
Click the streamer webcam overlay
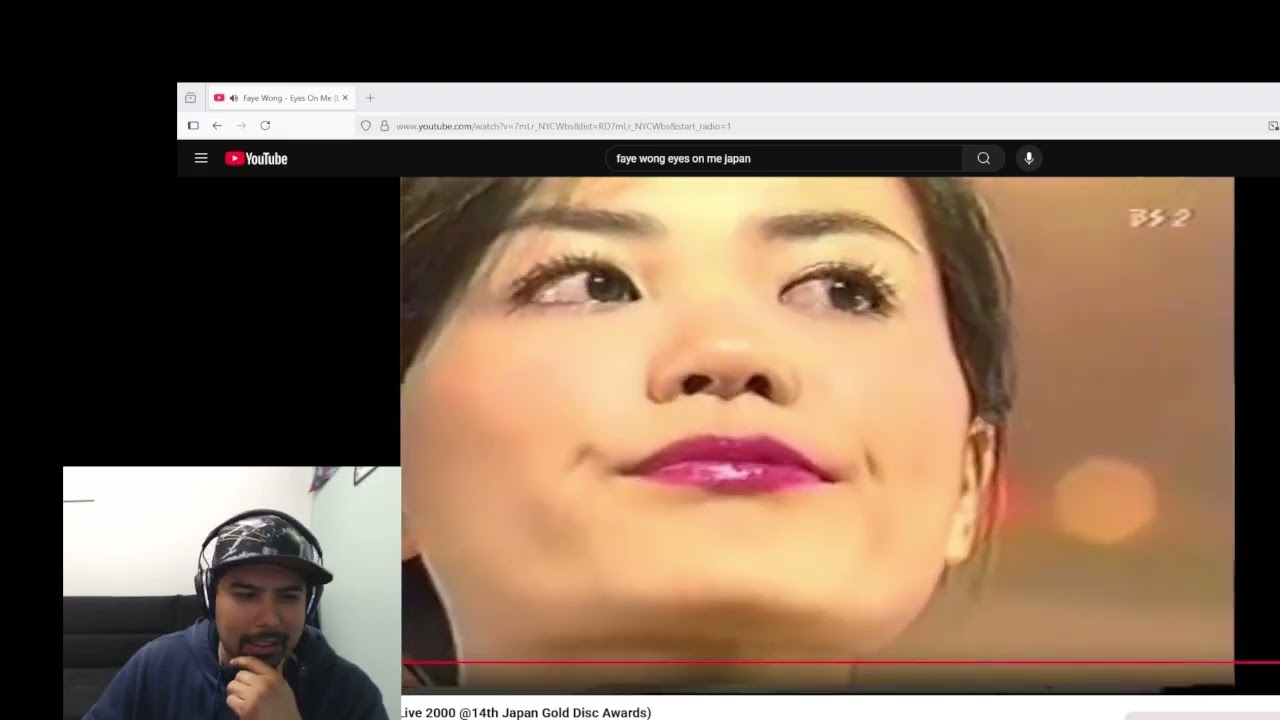(231, 593)
